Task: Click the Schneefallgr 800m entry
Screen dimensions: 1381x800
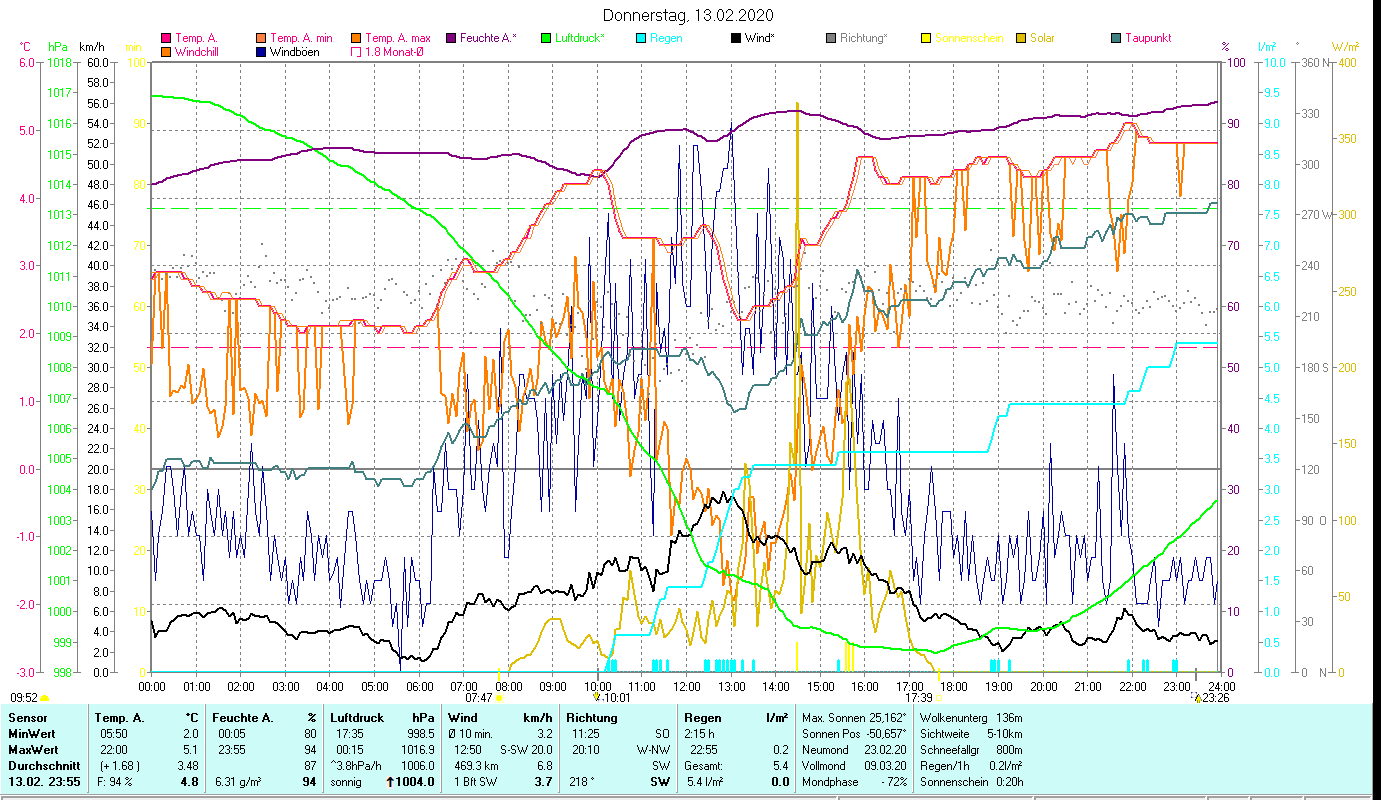Action: click(971, 750)
